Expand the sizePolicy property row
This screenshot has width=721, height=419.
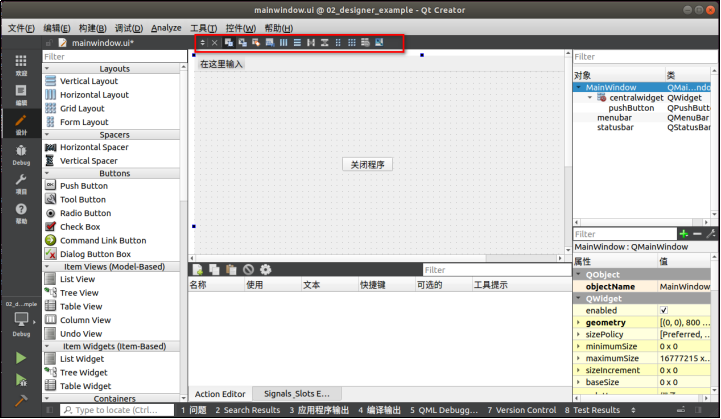click(578, 334)
